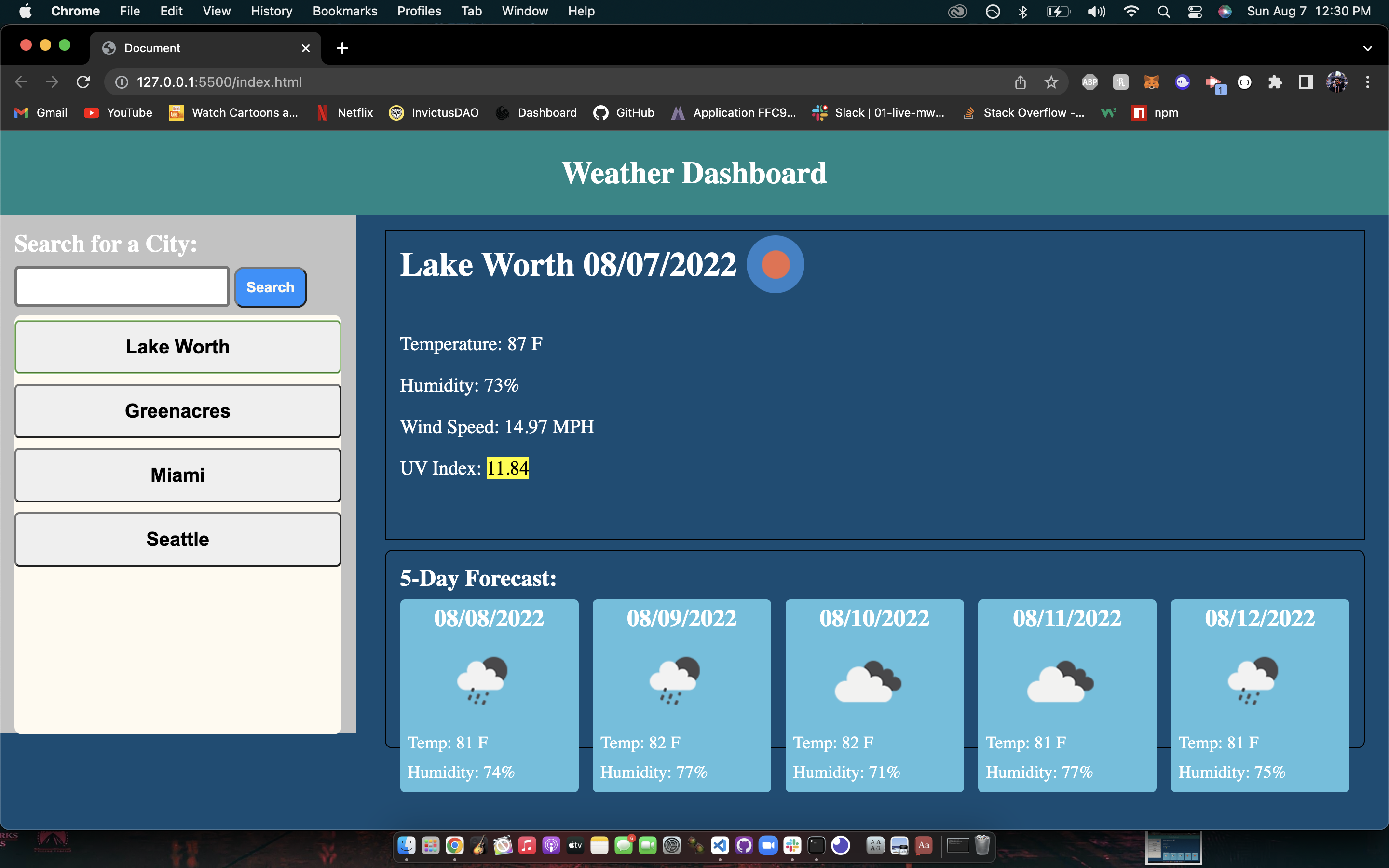Click the city search text field
Image resolution: width=1389 pixels, height=868 pixels.
pos(122,286)
